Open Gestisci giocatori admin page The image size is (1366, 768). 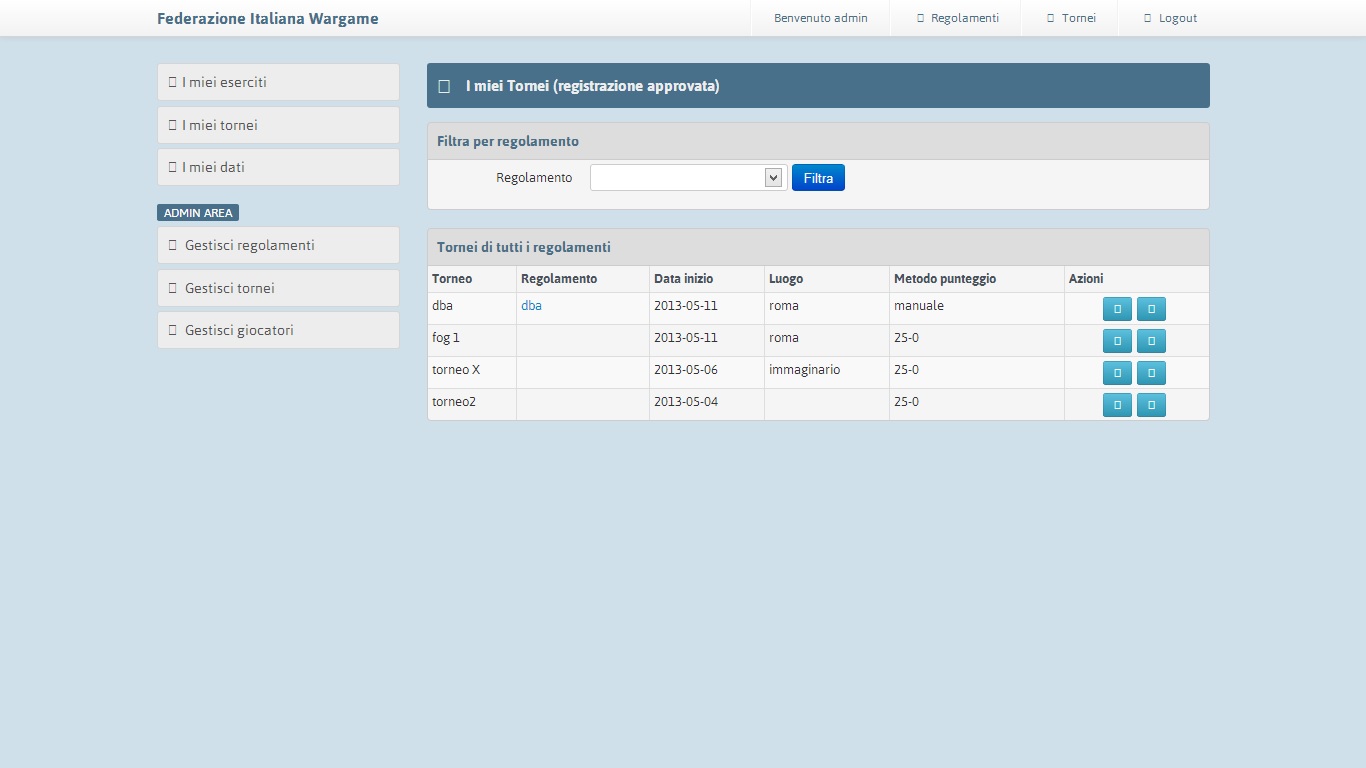click(278, 330)
